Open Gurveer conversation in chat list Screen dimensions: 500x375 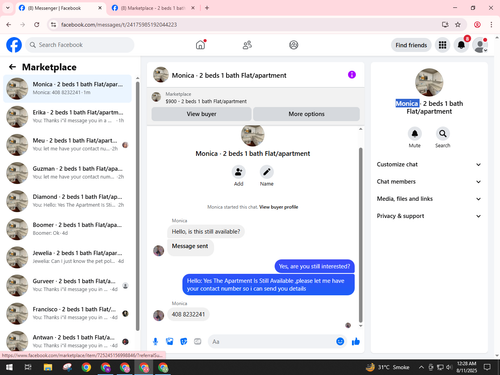click(x=67, y=285)
